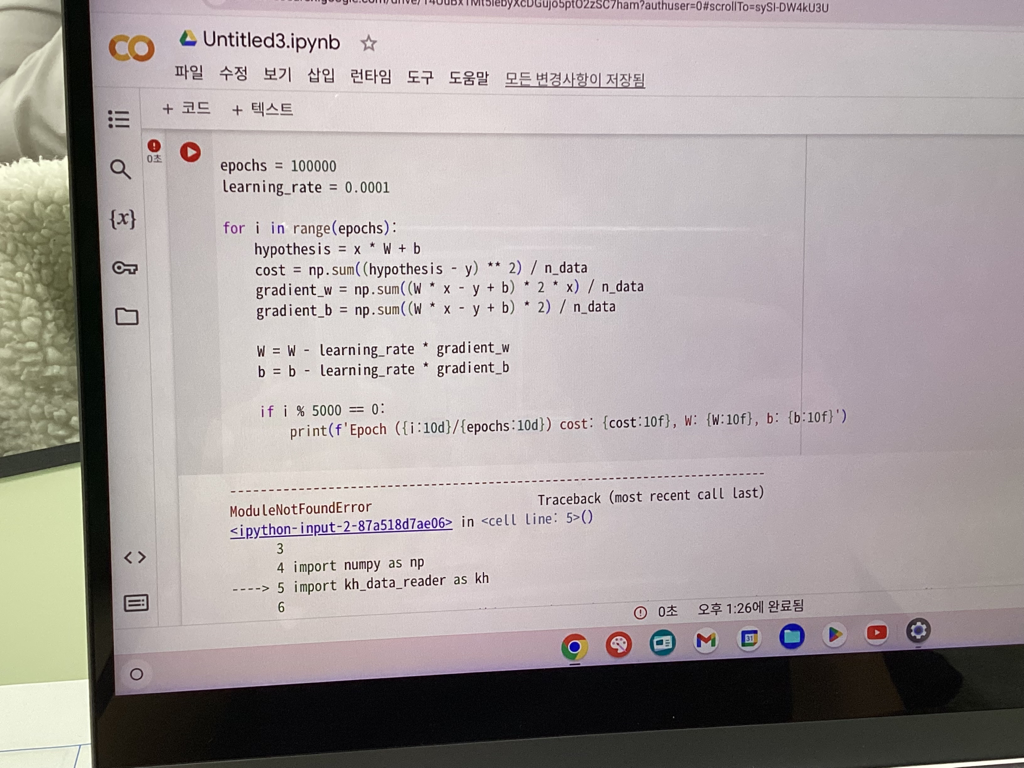Open Gmail from the shelf
Screen dimensions: 1024x768
(706, 640)
